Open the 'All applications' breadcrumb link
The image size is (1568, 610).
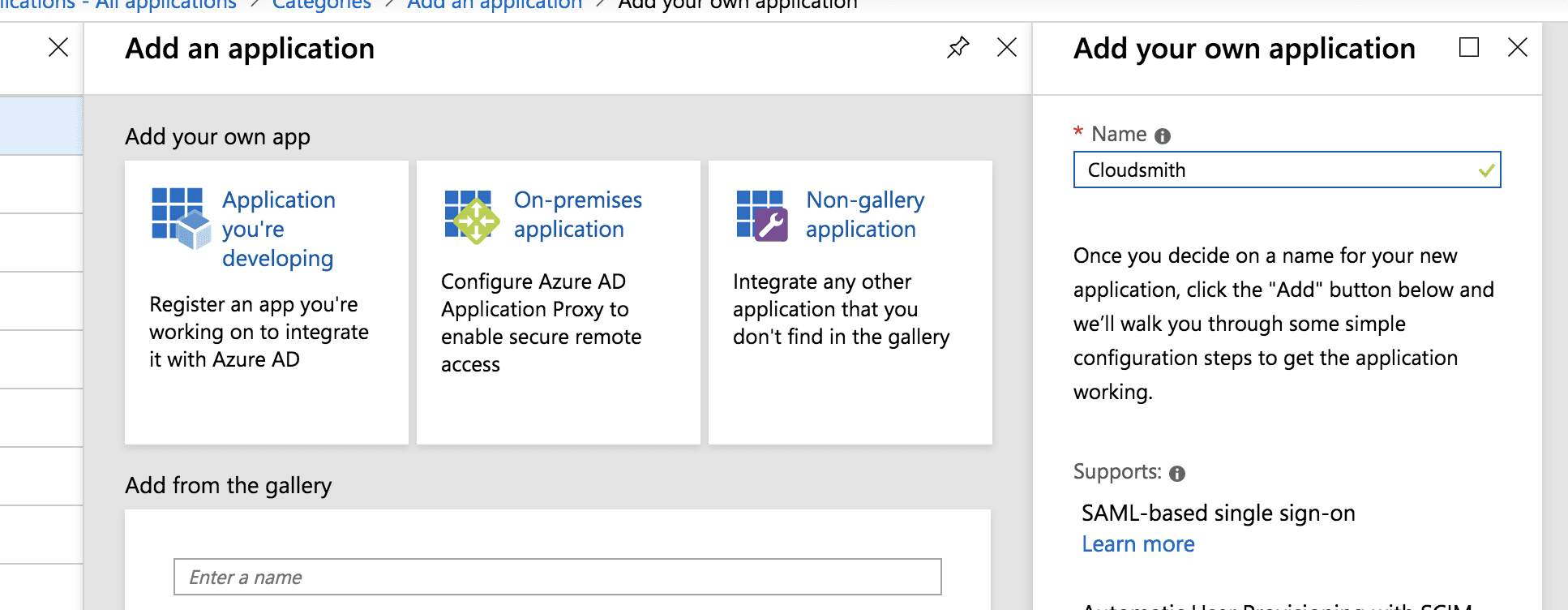coord(166,5)
